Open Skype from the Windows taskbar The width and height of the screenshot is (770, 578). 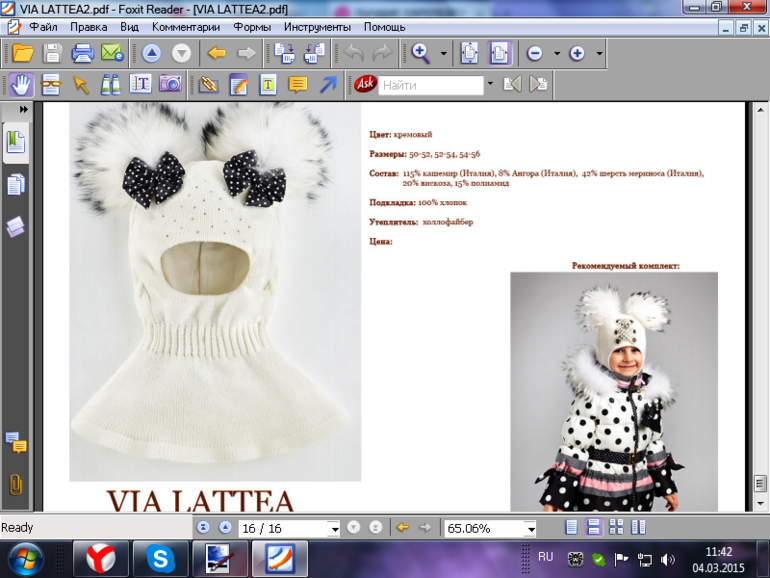pos(160,558)
